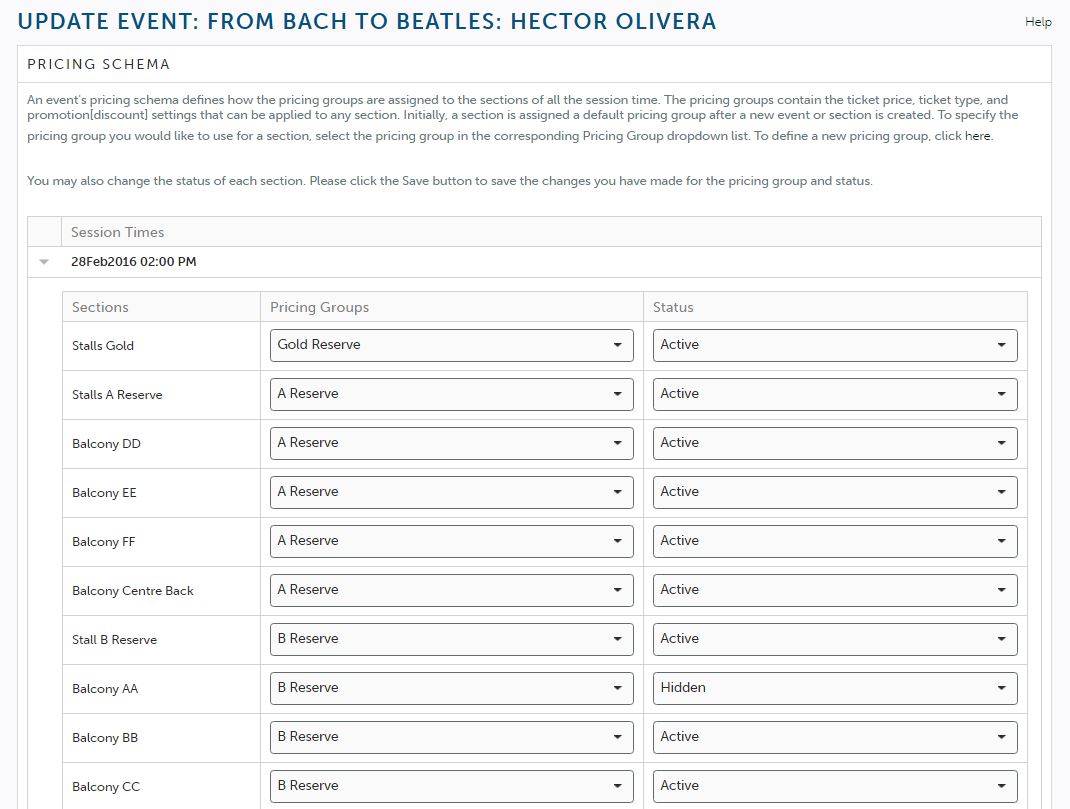Collapse the 28Feb2016 02:00 PM session row
The width and height of the screenshot is (1070, 809).
[44, 262]
